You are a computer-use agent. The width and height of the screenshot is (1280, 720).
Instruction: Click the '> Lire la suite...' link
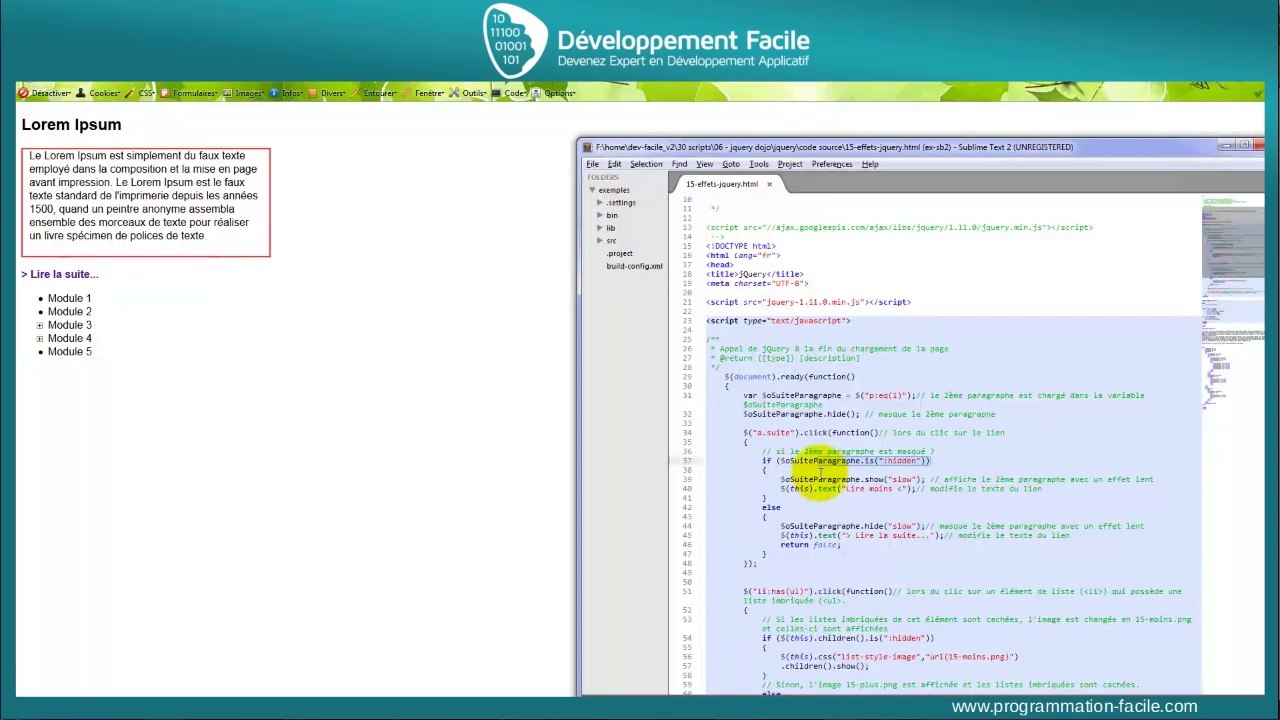coord(60,274)
